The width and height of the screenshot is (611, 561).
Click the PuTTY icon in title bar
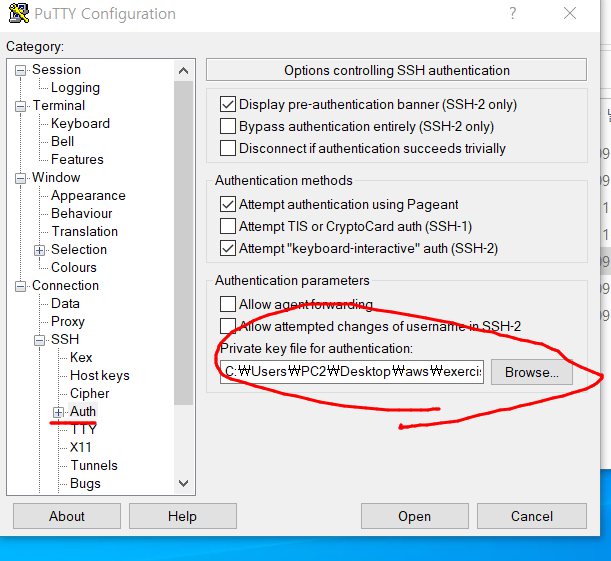tap(19, 14)
